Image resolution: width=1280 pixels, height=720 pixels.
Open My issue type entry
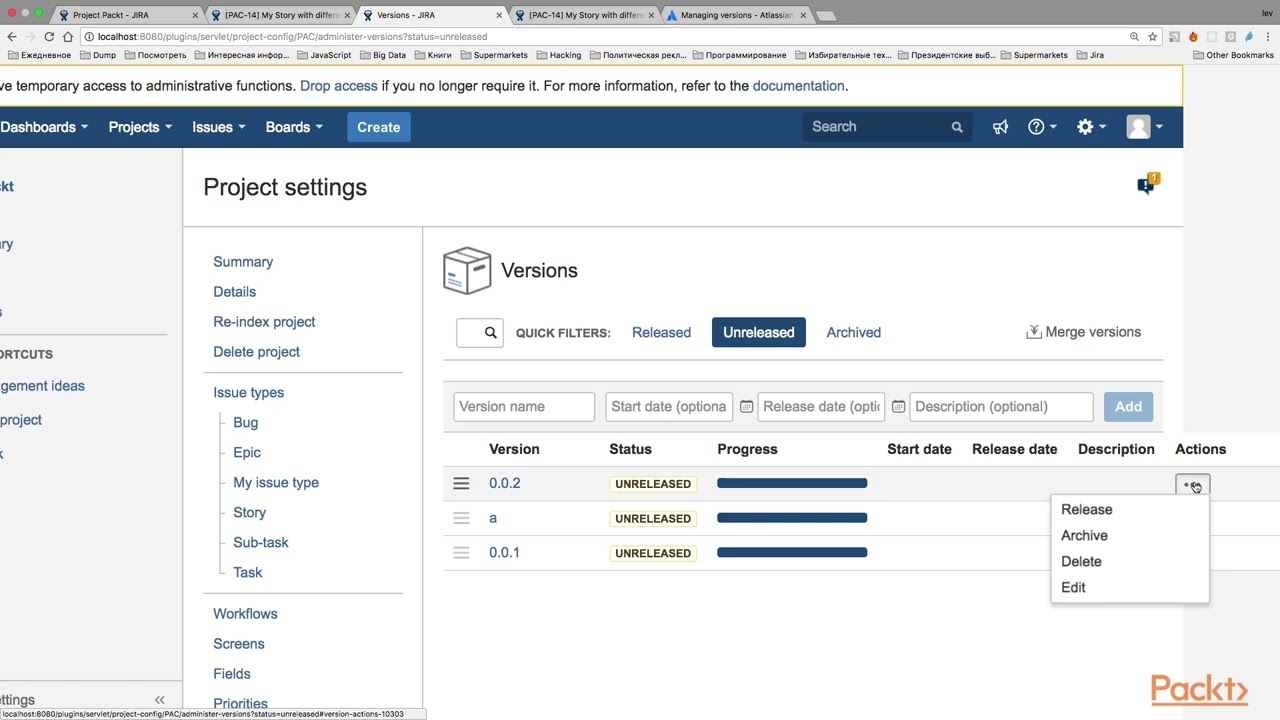276,483
